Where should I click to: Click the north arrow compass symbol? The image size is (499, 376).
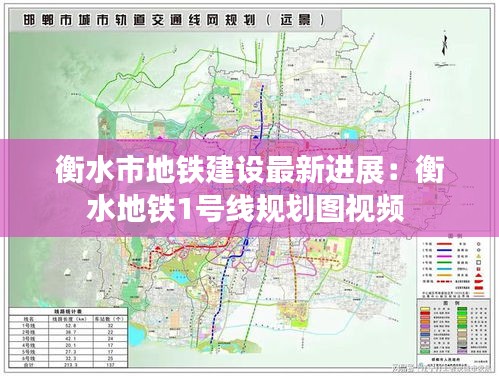click(x=444, y=43)
